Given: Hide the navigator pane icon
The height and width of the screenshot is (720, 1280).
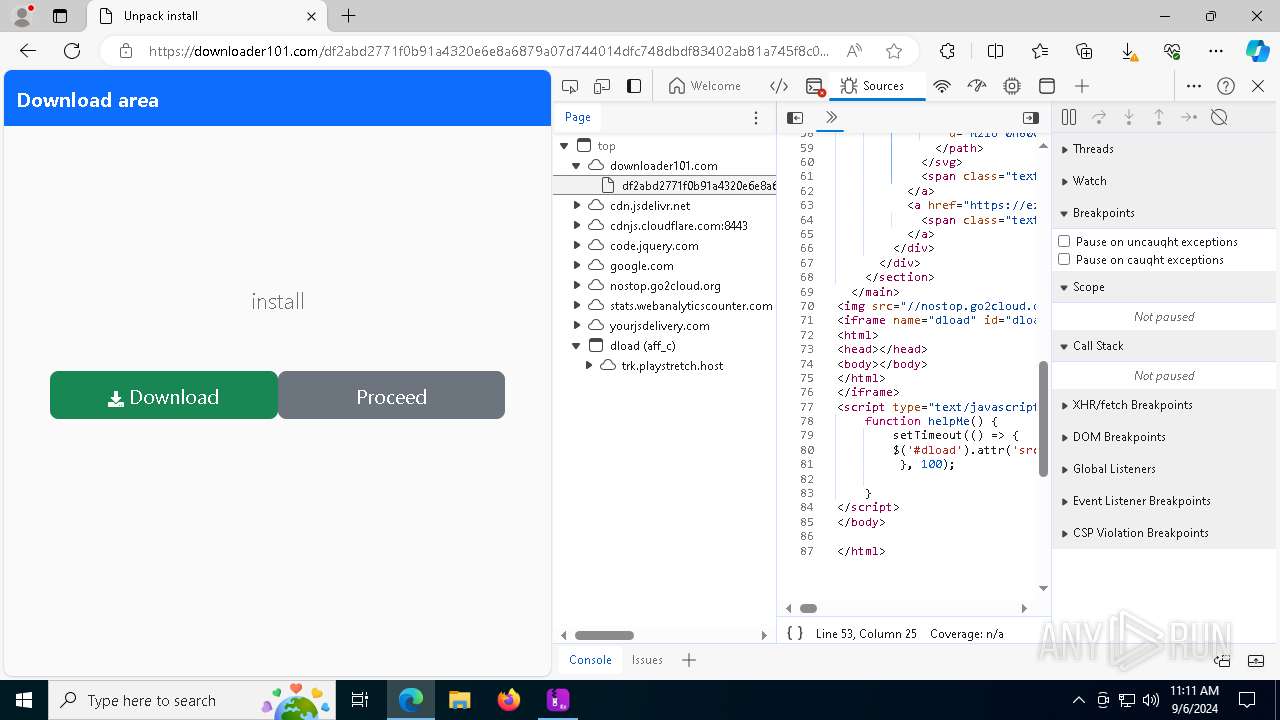Looking at the screenshot, I should point(795,117).
